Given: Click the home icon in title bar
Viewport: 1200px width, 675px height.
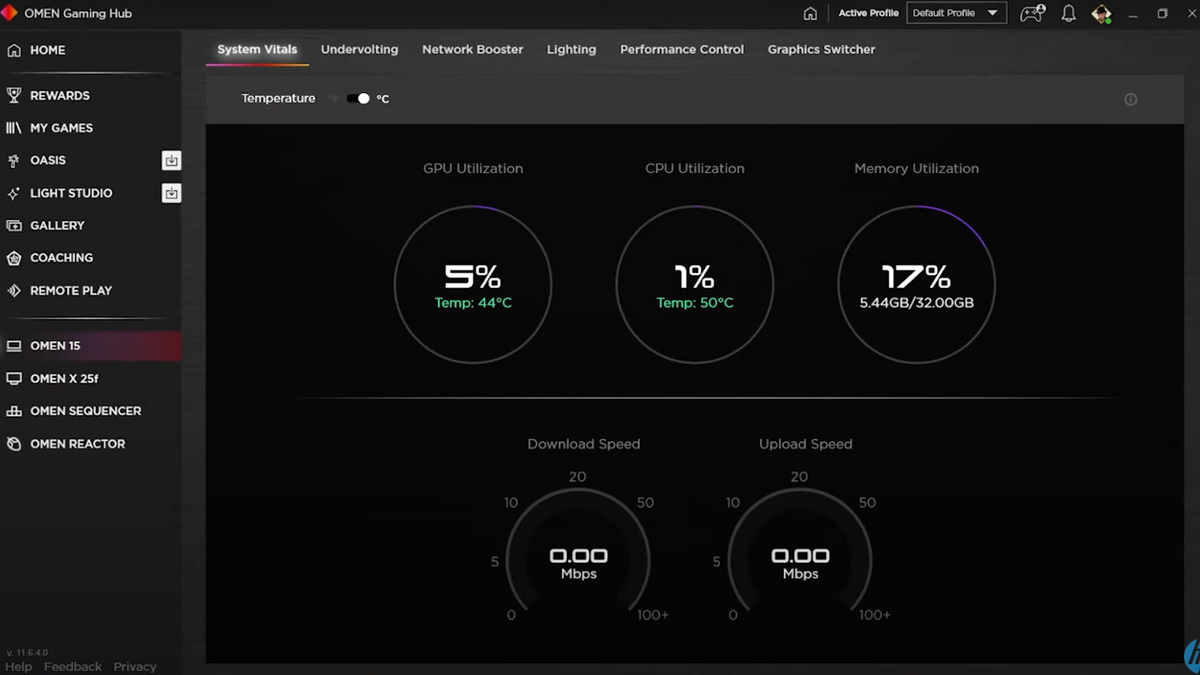Looking at the screenshot, I should (810, 14).
